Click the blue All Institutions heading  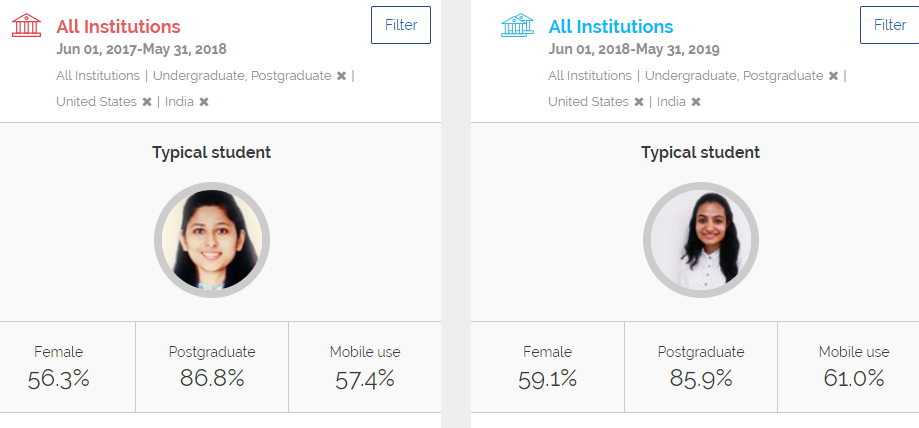click(611, 27)
